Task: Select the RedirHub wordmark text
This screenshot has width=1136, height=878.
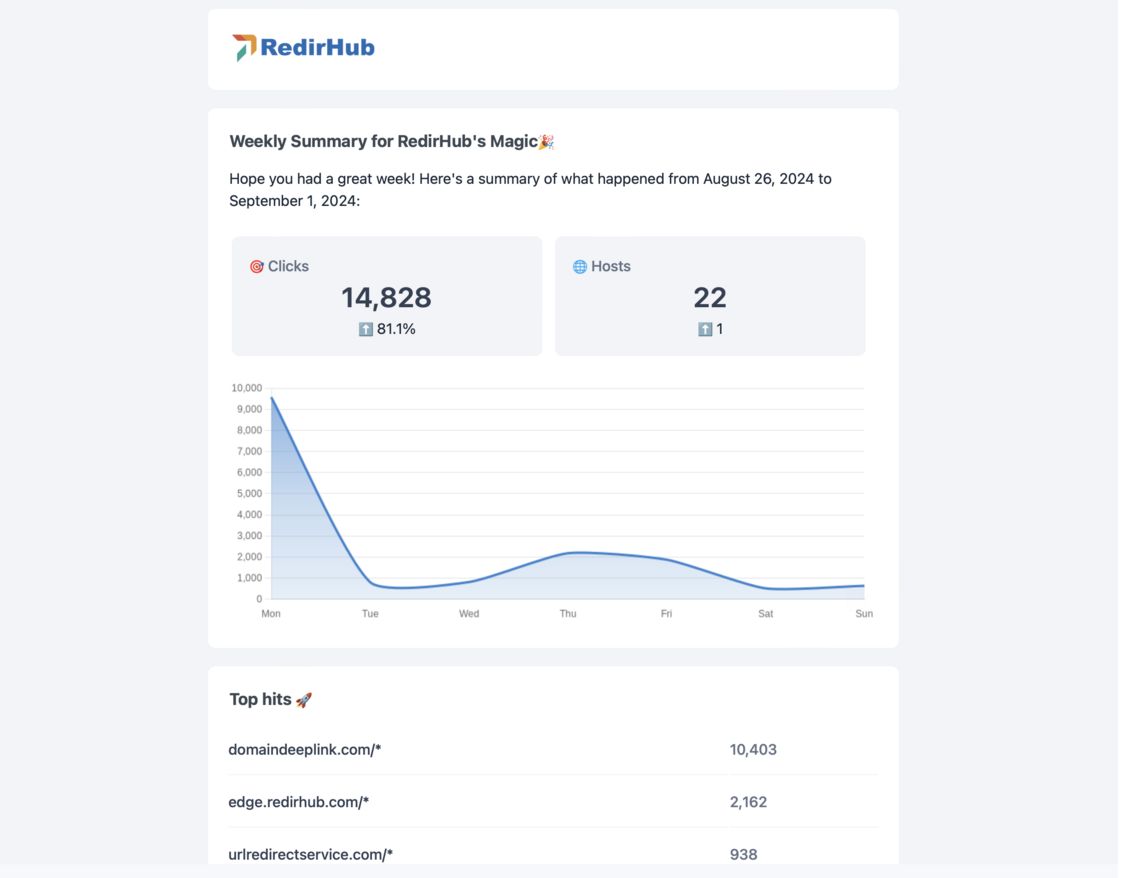Action: [x=317, y=47]
